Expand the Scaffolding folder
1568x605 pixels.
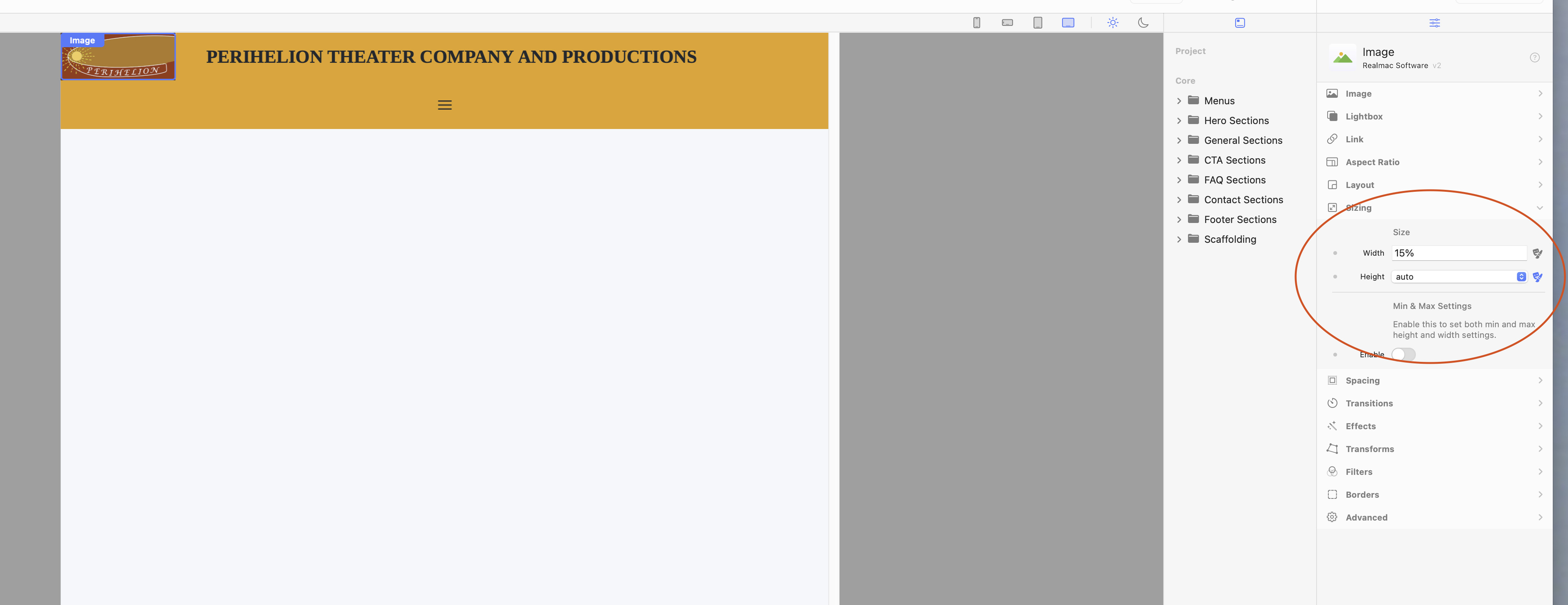1179,239
